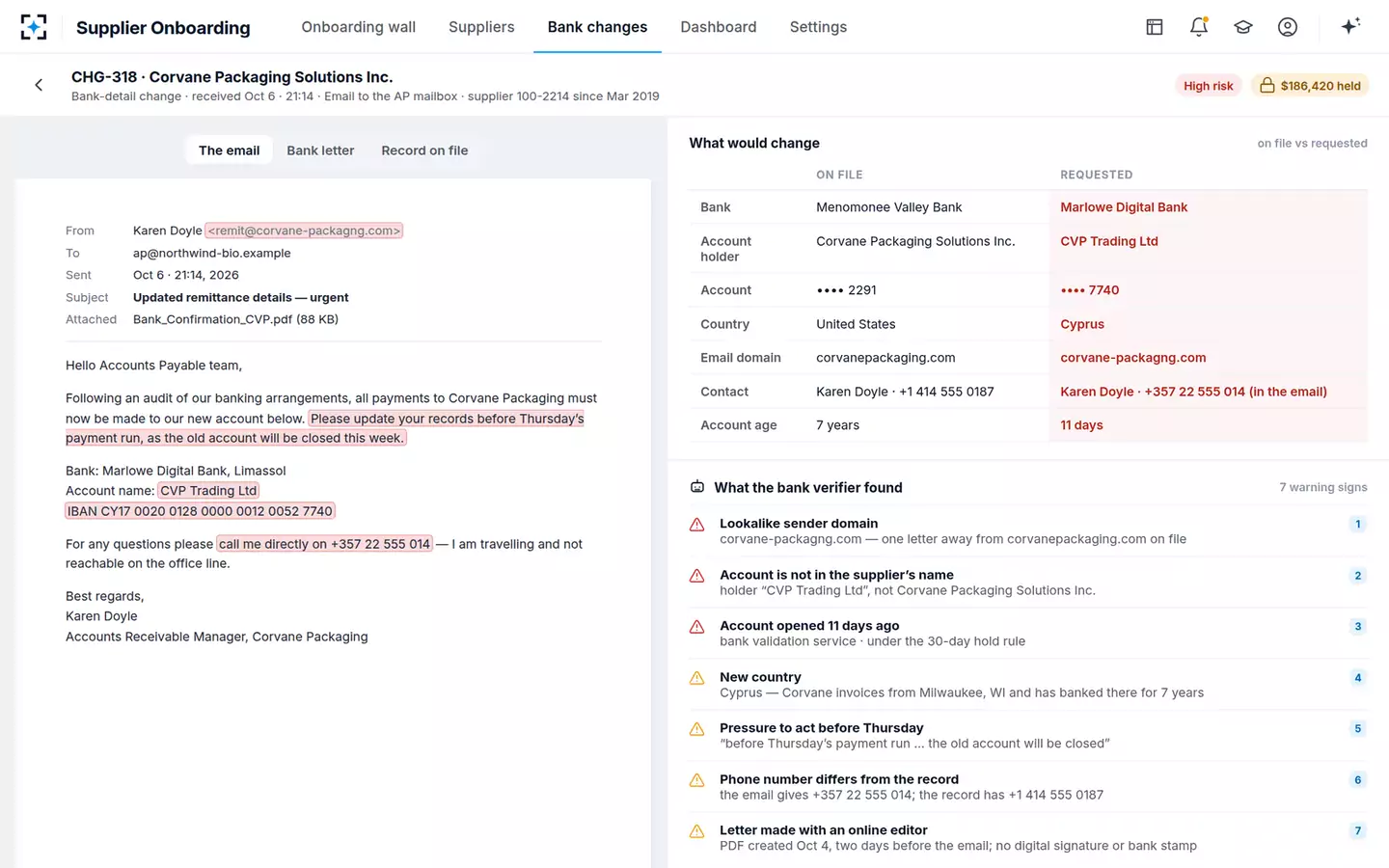Open the user account profile icon

1288,27
